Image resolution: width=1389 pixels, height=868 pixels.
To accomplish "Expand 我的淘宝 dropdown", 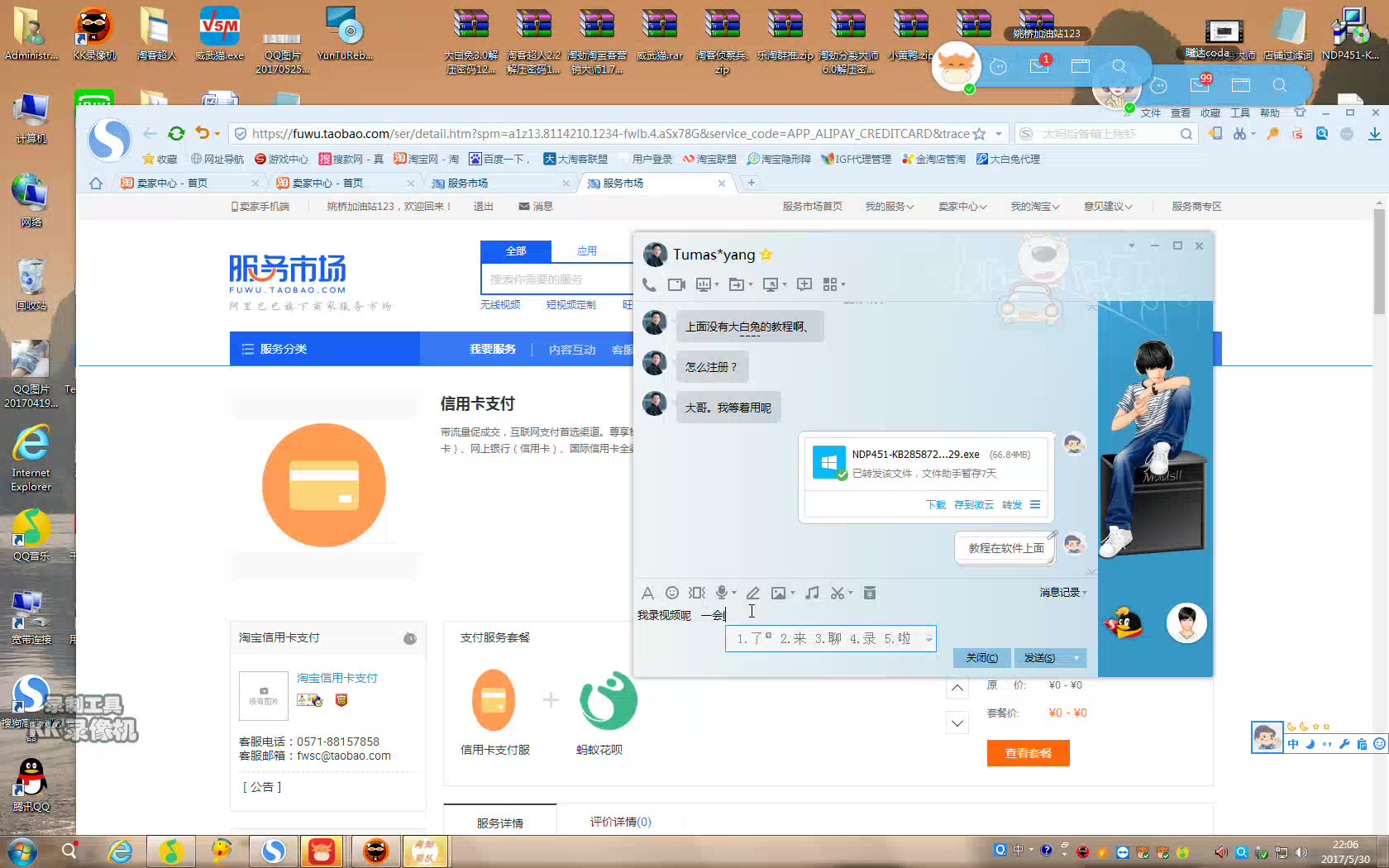I will (1035, 207).
